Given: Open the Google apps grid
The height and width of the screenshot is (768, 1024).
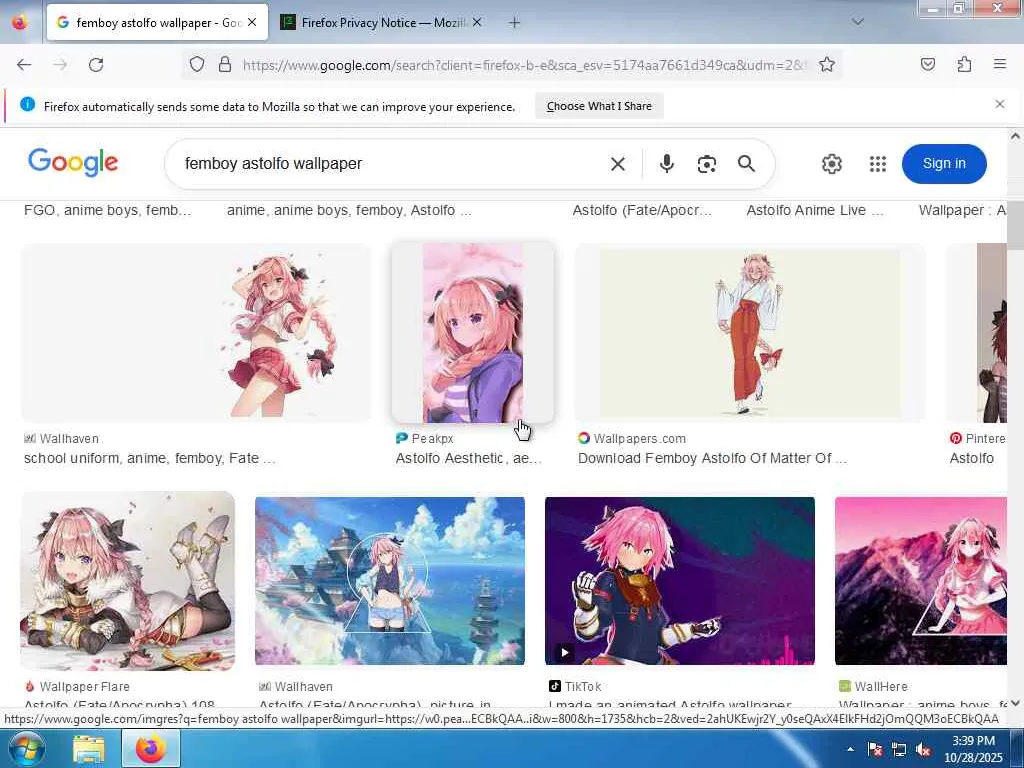Looking at the screenshot, I should pos(878,163).
